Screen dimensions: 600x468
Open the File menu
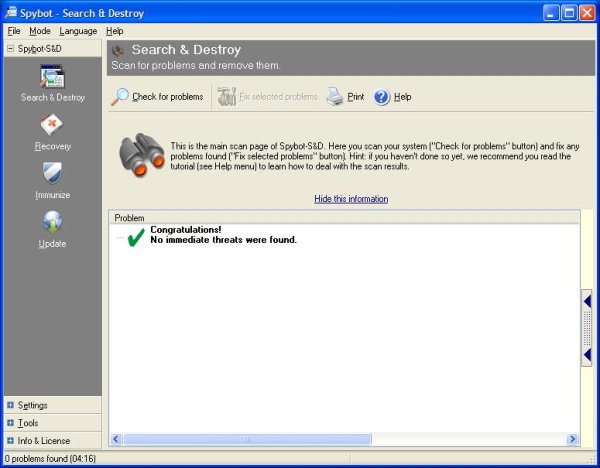tap(14, 31)
